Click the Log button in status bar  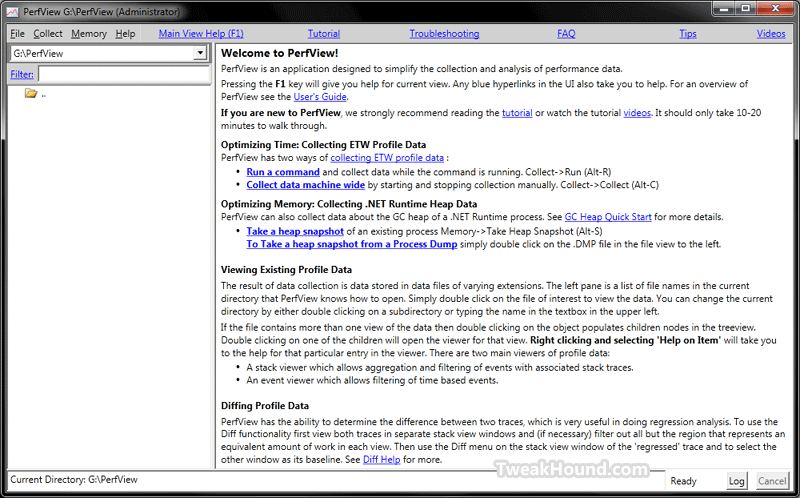pyautogui.click(x=736, y=481)
